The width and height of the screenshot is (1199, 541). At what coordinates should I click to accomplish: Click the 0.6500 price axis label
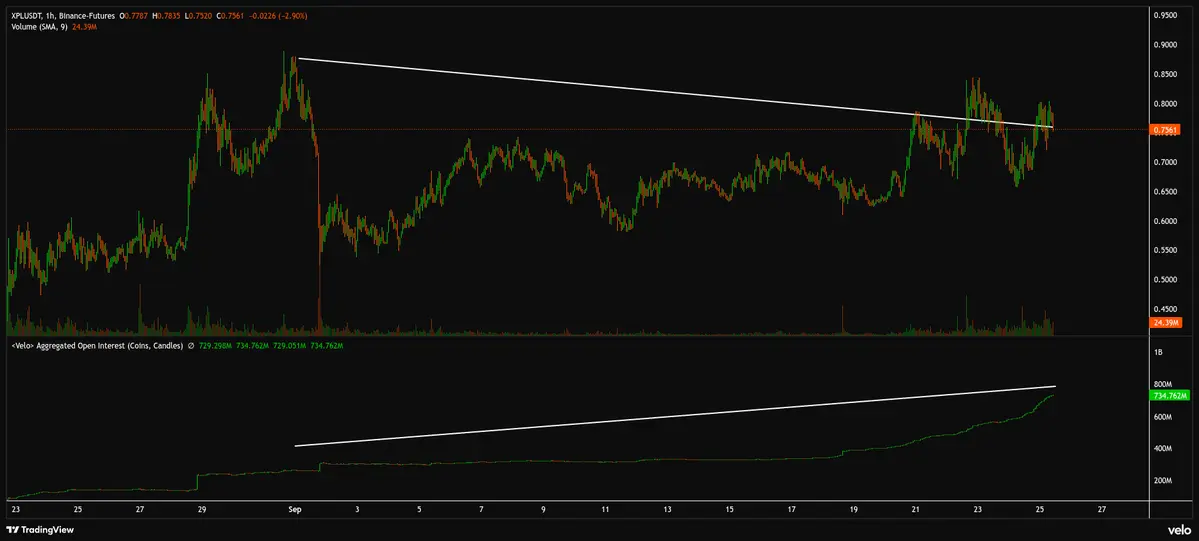[x=1166, y=192]
